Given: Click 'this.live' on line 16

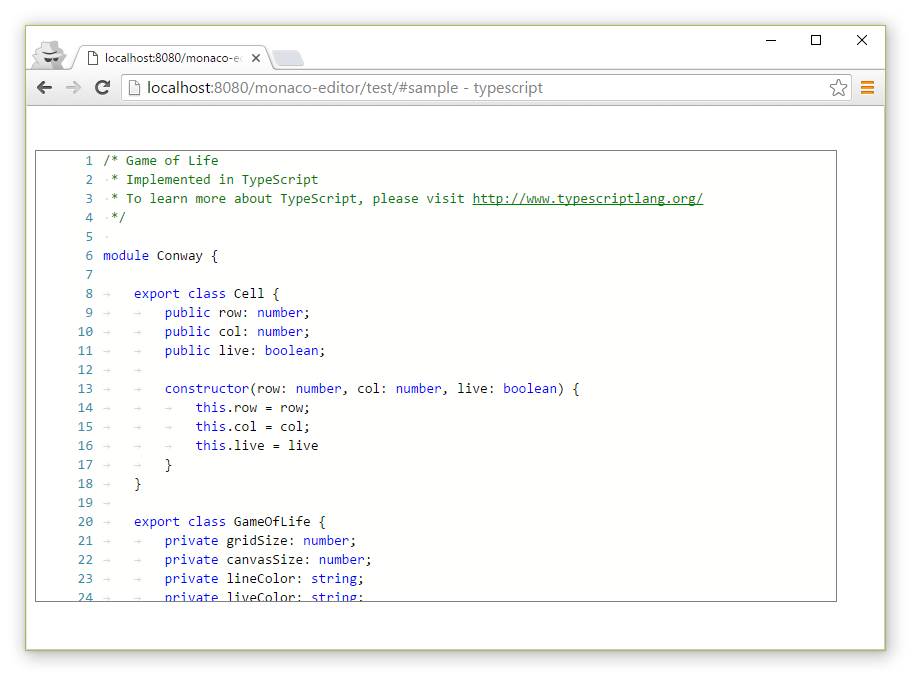Looking at the screenshot, I should [230, 445].
